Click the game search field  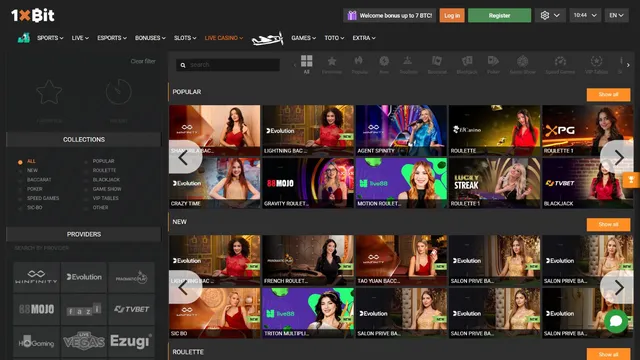tap(228, 65)
